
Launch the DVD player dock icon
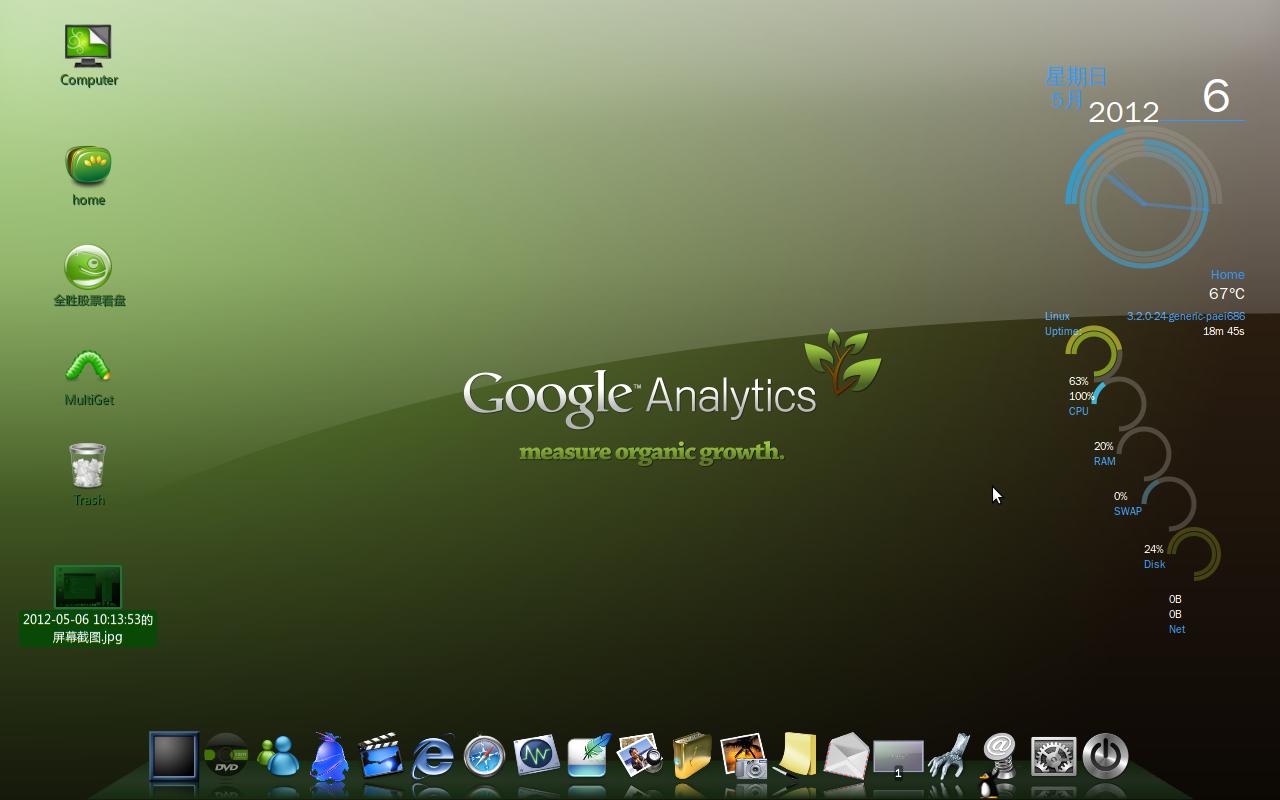(226, 756)
